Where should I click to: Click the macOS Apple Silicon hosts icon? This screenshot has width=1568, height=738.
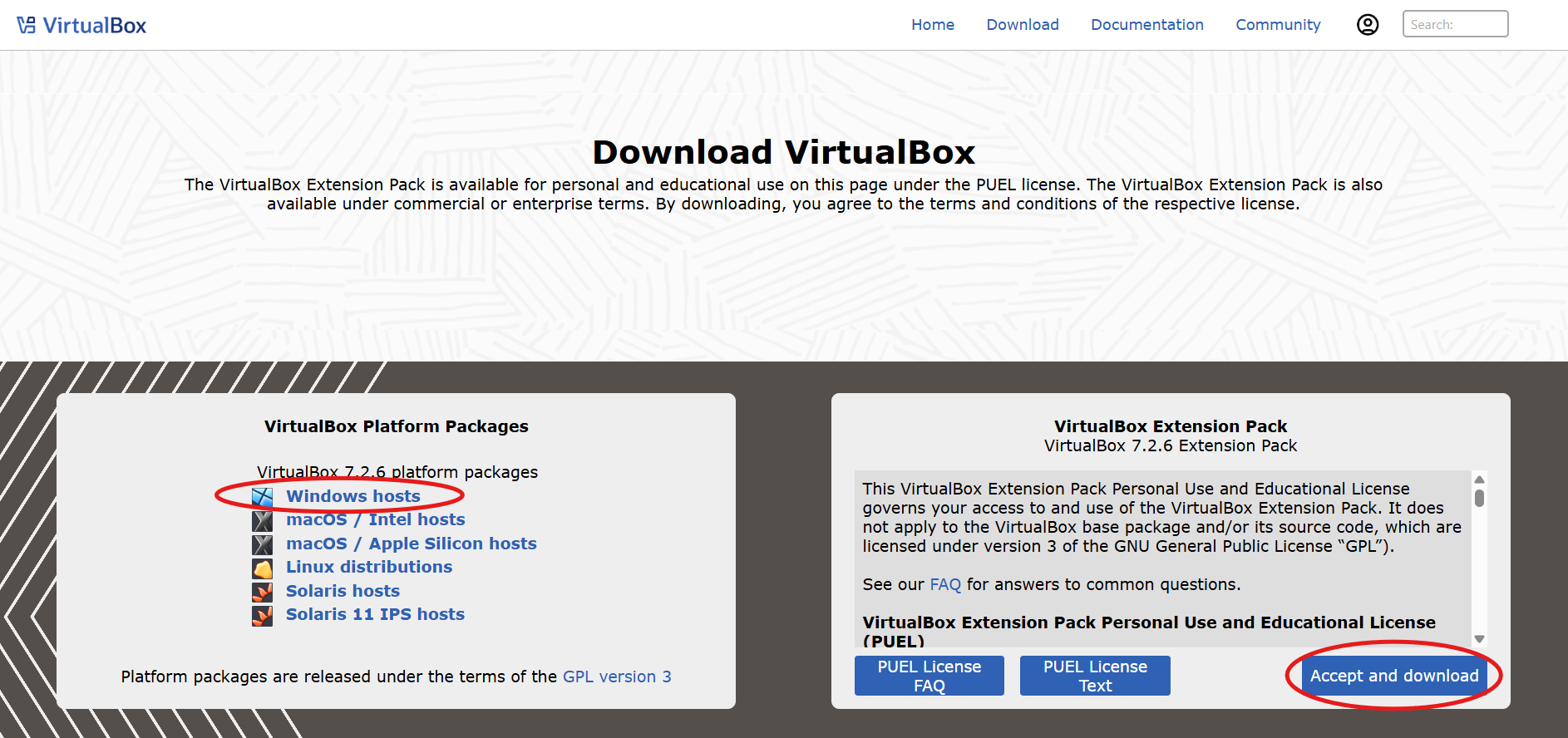[x=263, y=544]
